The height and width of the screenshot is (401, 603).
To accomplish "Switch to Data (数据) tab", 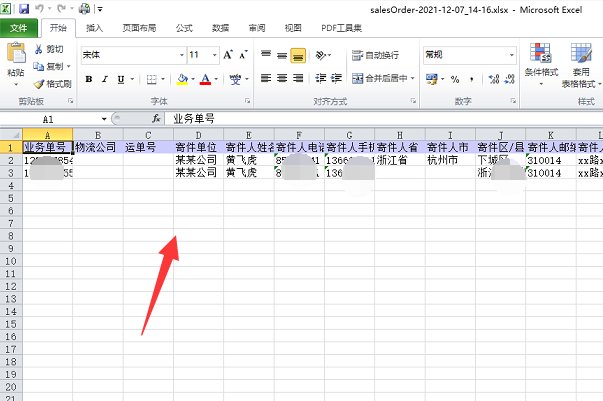I will [x=220, y=28].
